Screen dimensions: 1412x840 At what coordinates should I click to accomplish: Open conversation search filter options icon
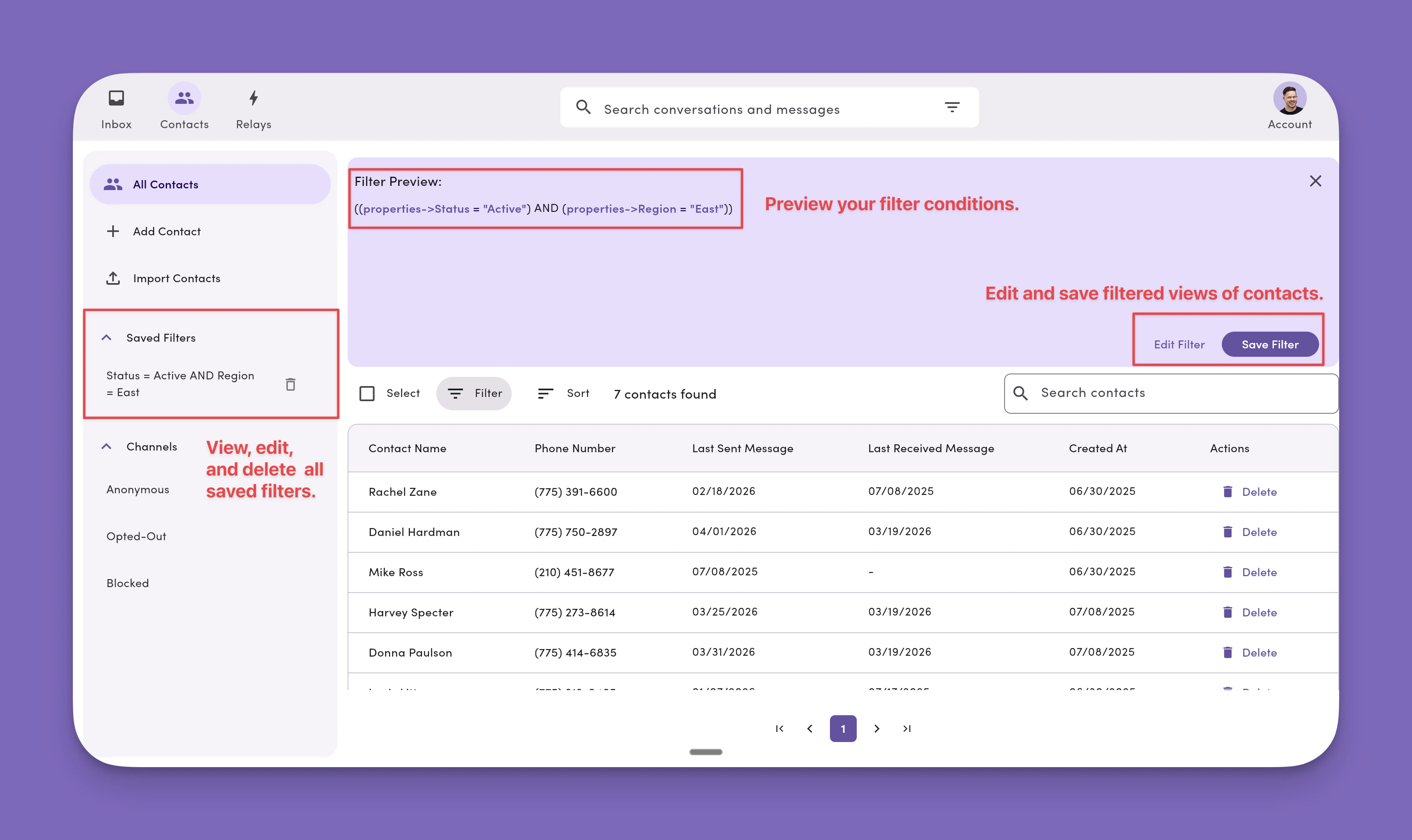pos(952,107)
